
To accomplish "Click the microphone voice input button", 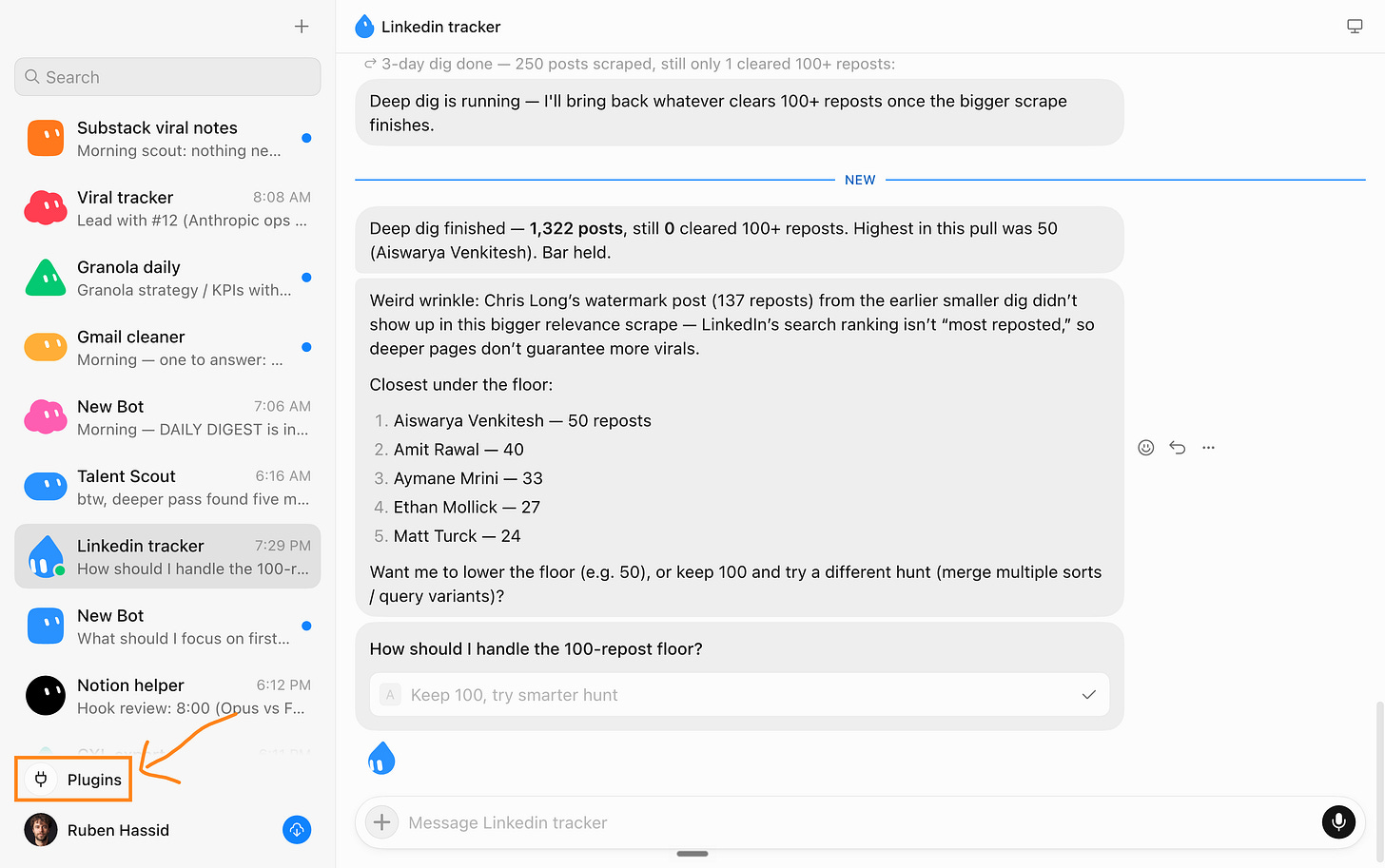I will click(1338, 822).
